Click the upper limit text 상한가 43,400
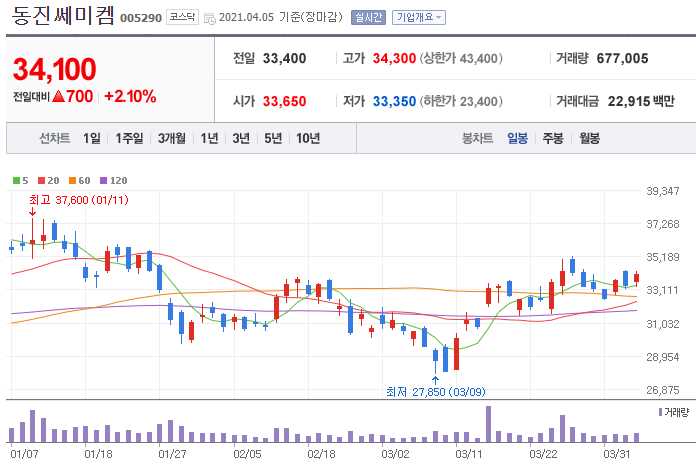 pos(461,58)
